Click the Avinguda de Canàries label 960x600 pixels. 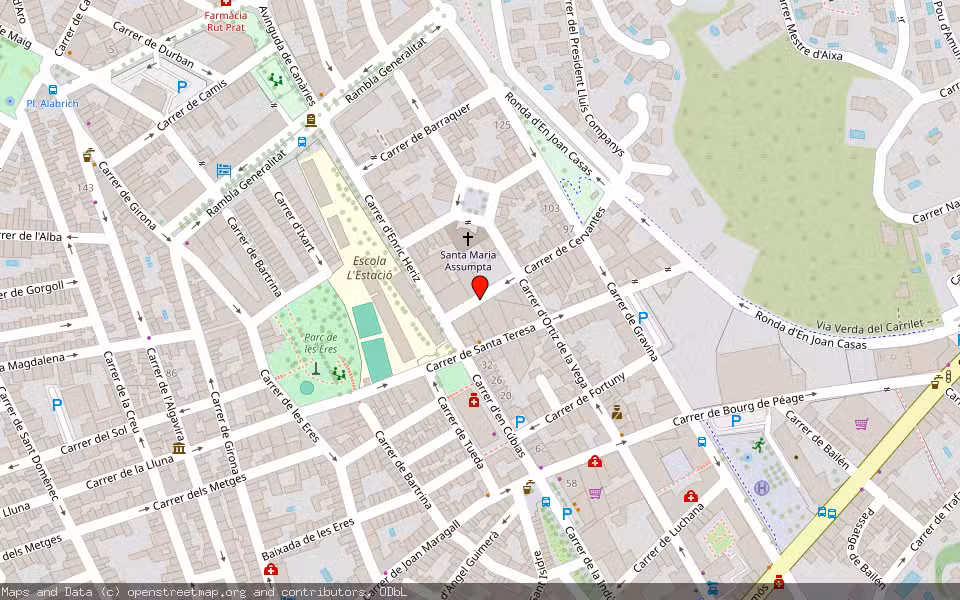pos(288,56)
